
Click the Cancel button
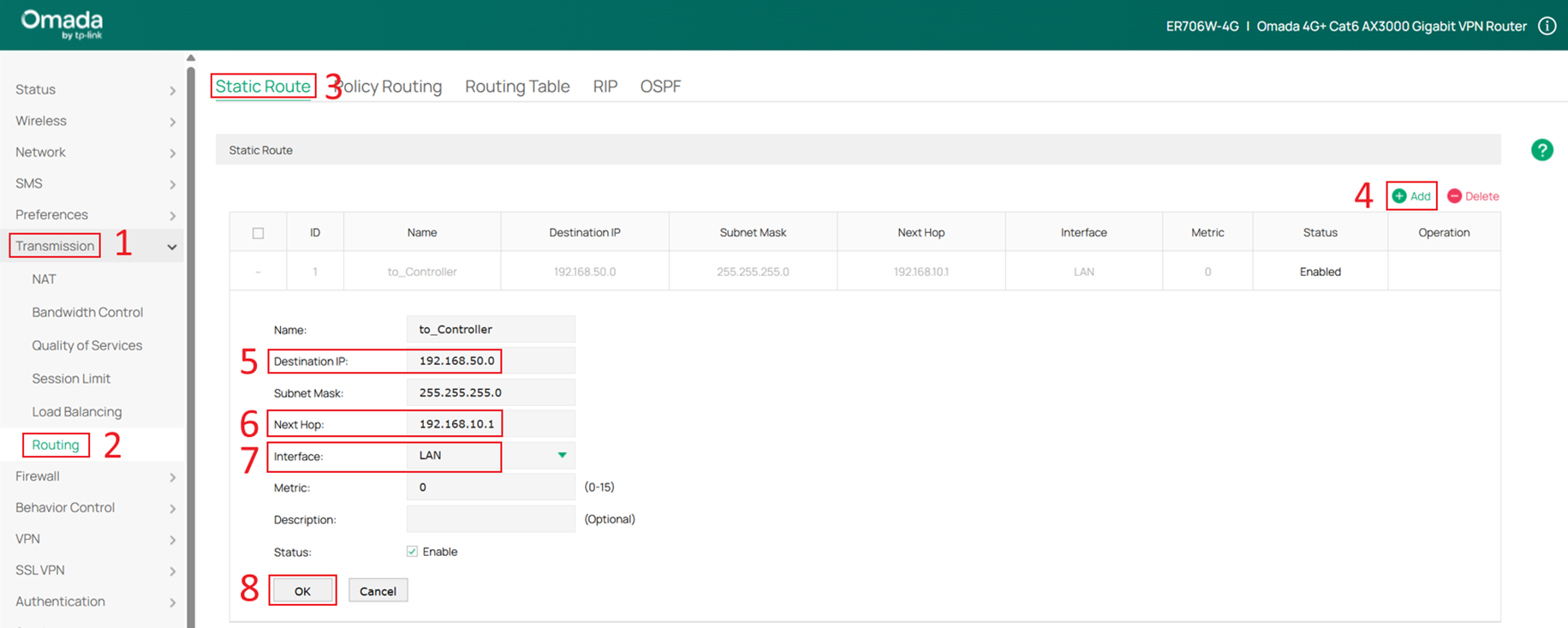pyautogui.click(x=378, y=591)
